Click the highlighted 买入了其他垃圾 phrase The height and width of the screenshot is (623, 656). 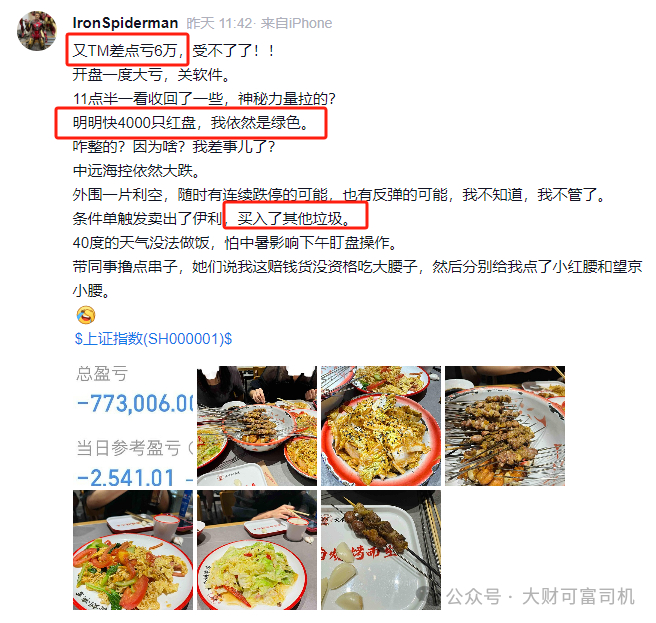[x=295, y=218]
